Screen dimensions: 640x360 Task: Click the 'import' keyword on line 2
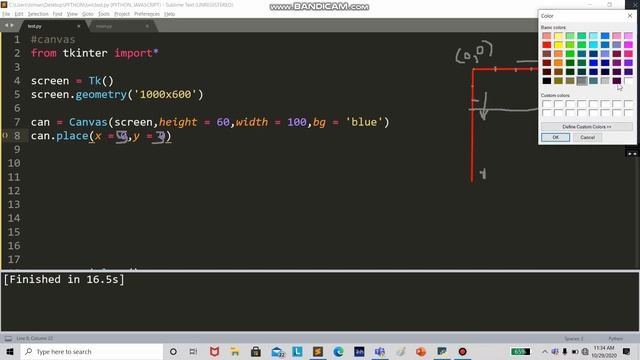[x=133, y=53]
